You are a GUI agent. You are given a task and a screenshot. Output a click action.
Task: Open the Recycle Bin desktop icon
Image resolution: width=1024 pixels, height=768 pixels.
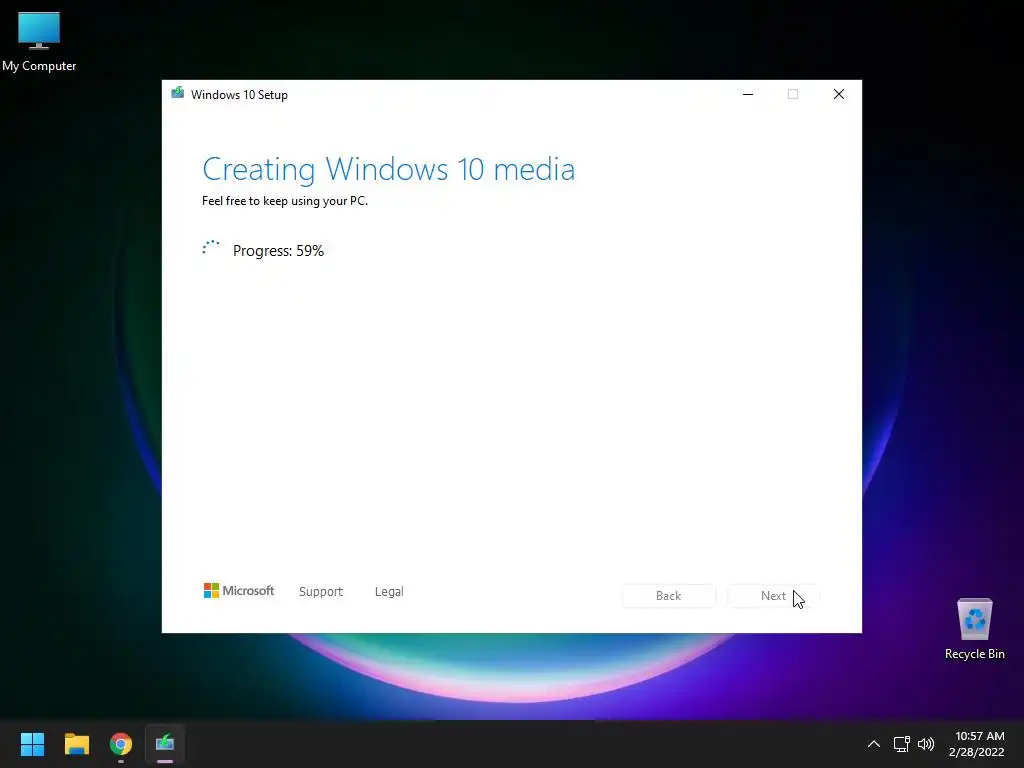point(974,629)
